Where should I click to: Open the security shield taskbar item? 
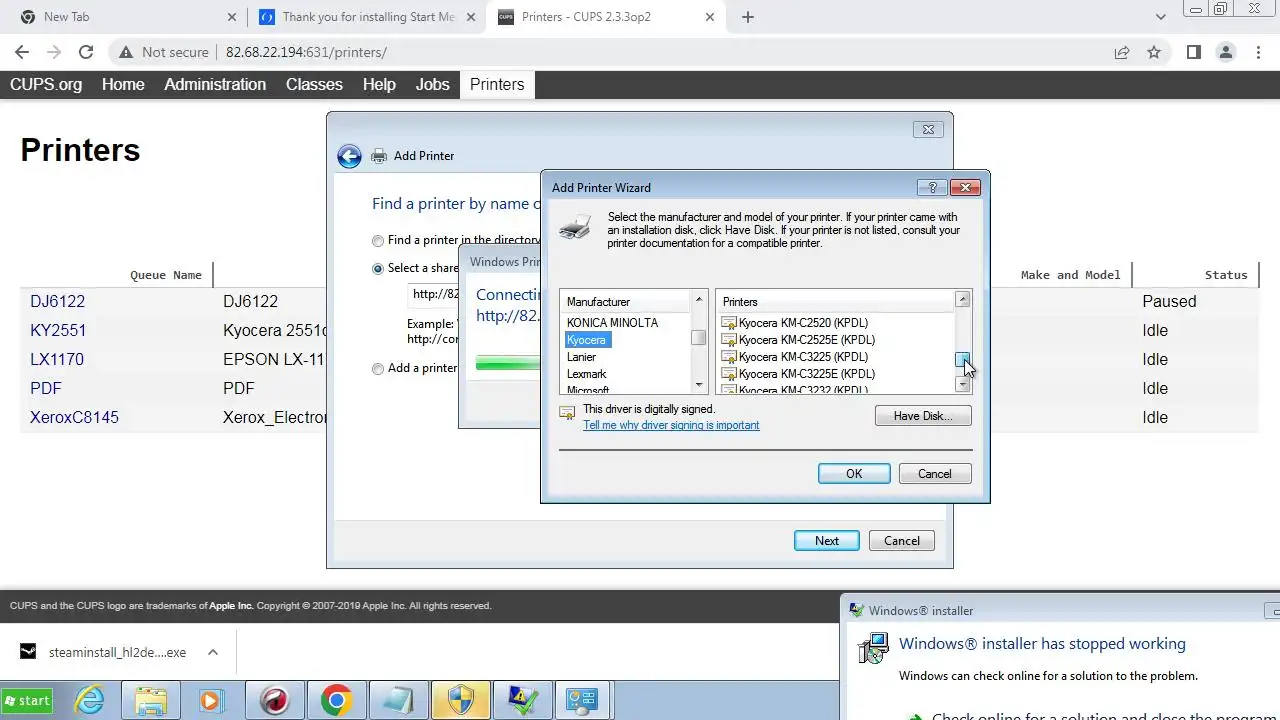click(461, 701)
